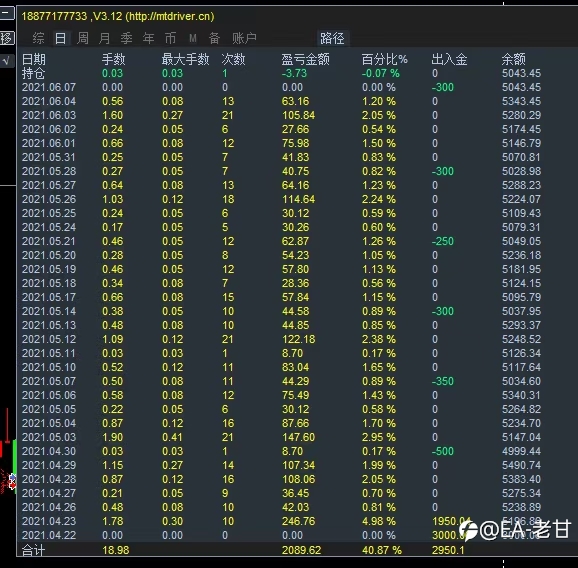Click the -300 withdrawal on 2021.05.14 row

click(443, 311)
